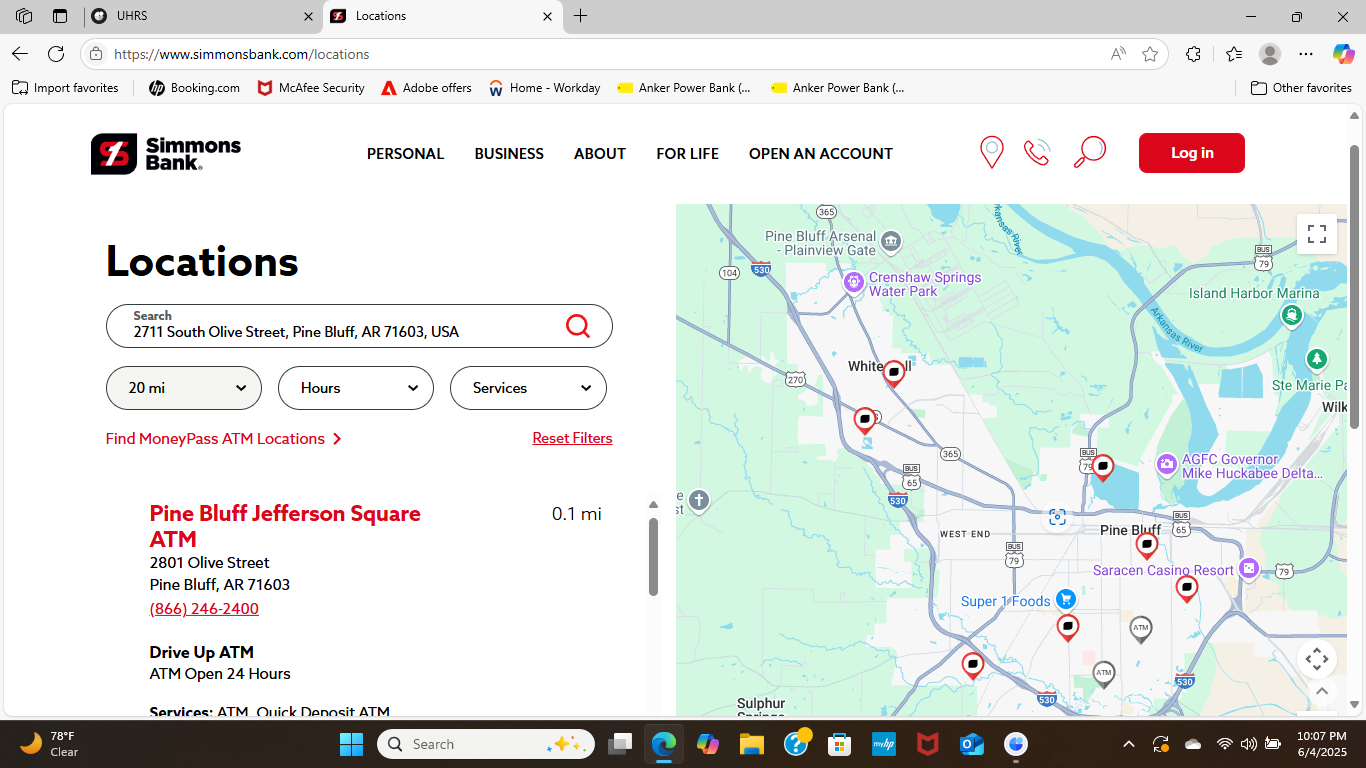Open Microsoft Store from taskbar
This screenshot has width=1366, height=768.
(840, 744)
